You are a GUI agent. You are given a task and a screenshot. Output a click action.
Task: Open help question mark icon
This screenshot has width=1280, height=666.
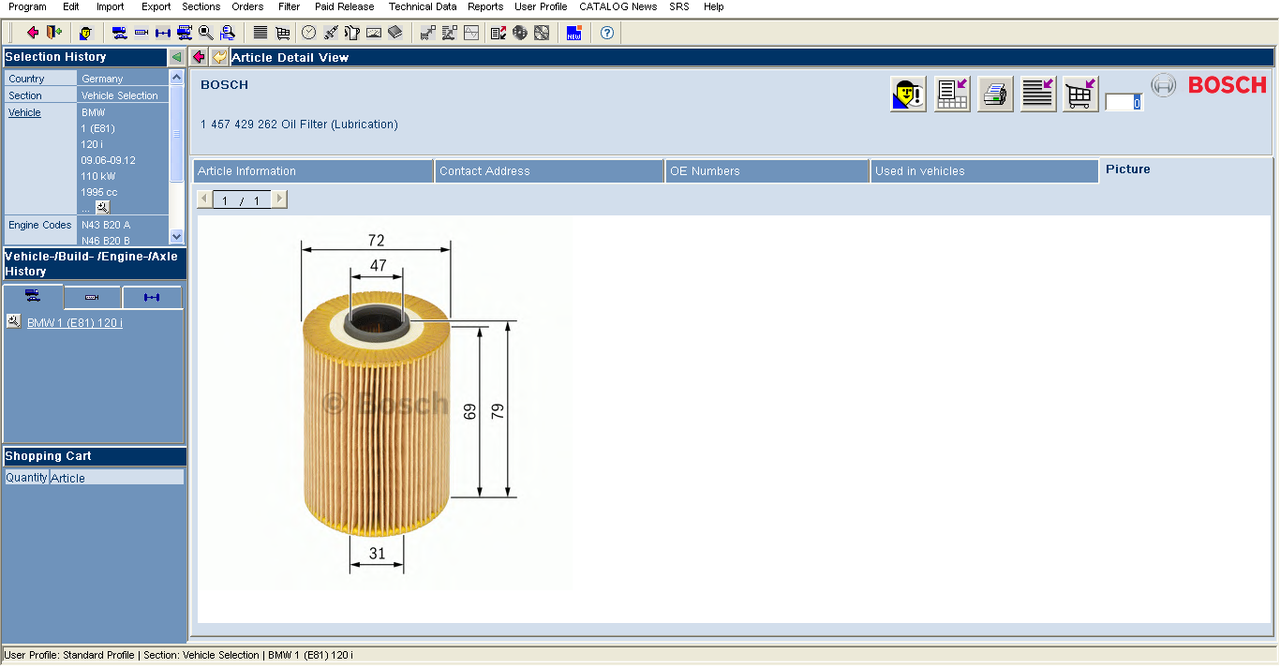click(607, 33)
